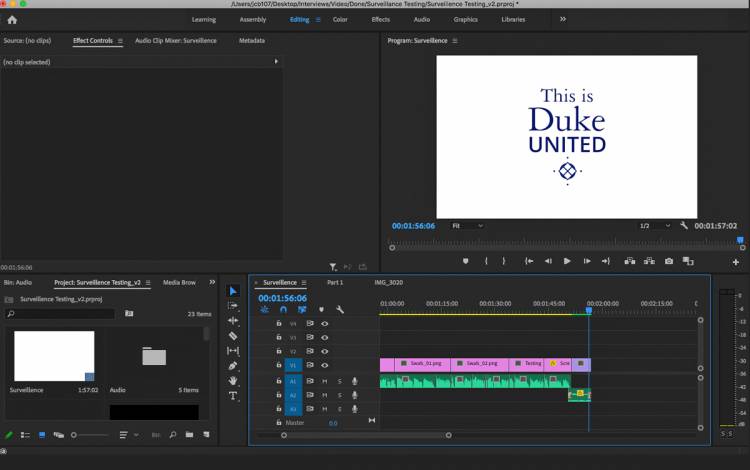Screen dimensions: 750x470
Task: Click the Find magnifier in Project panel footer
Action: click(173, 435)
